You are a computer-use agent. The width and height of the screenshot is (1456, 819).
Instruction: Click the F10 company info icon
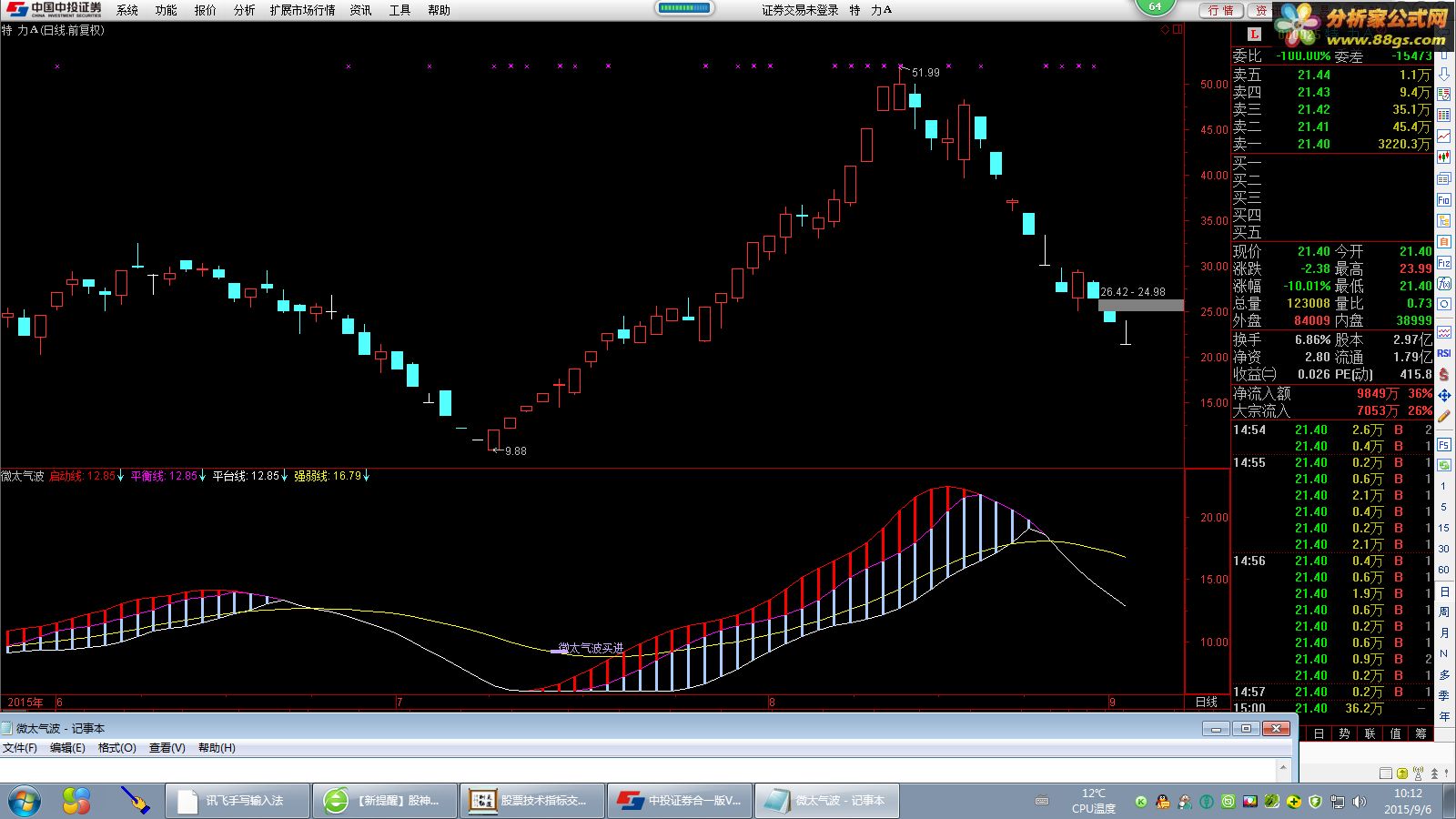tap(1444, 199)
